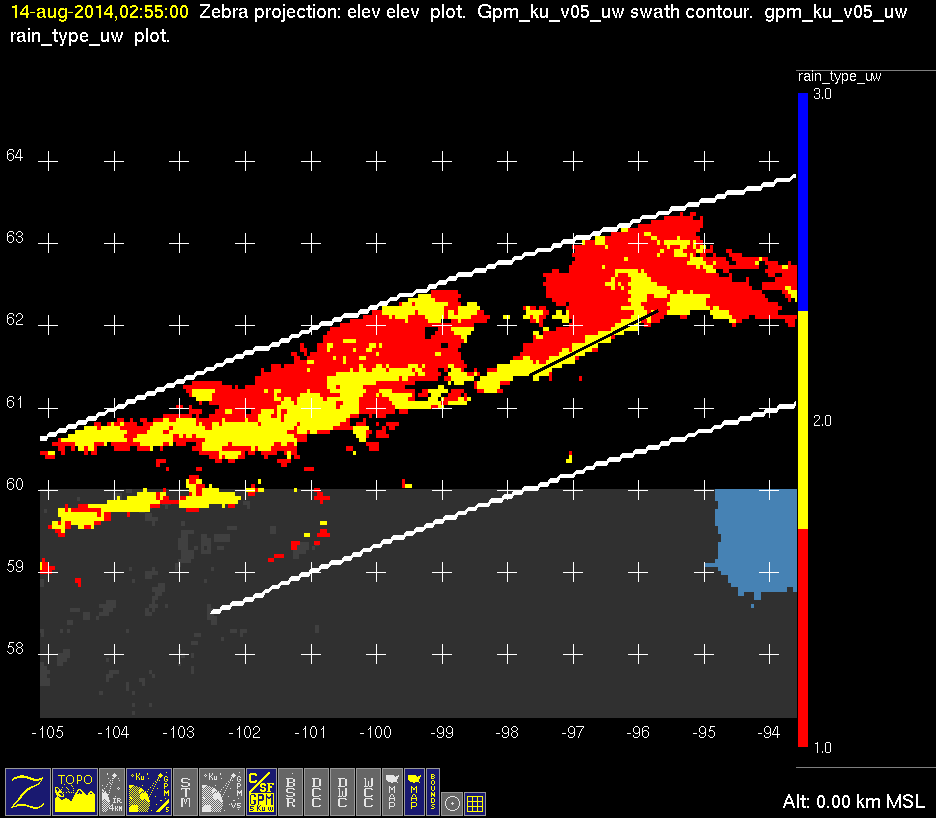The image size is (936, 818).
Task: Open the BOUNDS icon
Action: click(433, 791)
